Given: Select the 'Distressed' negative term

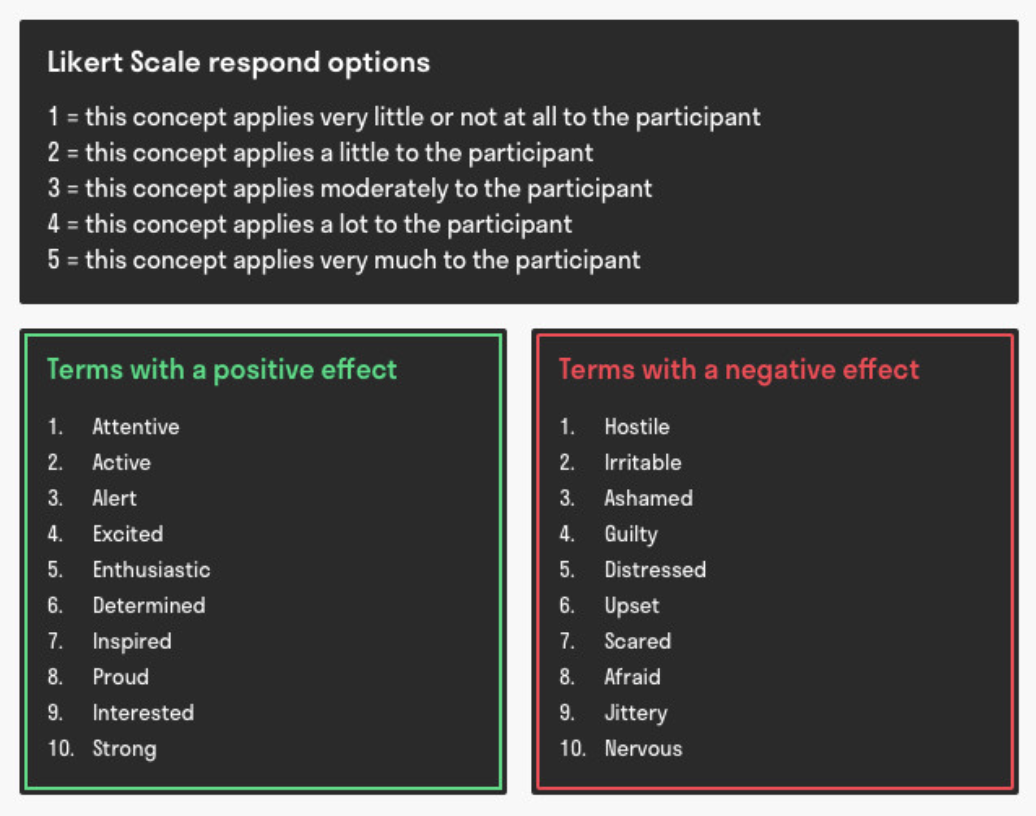Looking at the screenshot, I should (x=655, y=570).
